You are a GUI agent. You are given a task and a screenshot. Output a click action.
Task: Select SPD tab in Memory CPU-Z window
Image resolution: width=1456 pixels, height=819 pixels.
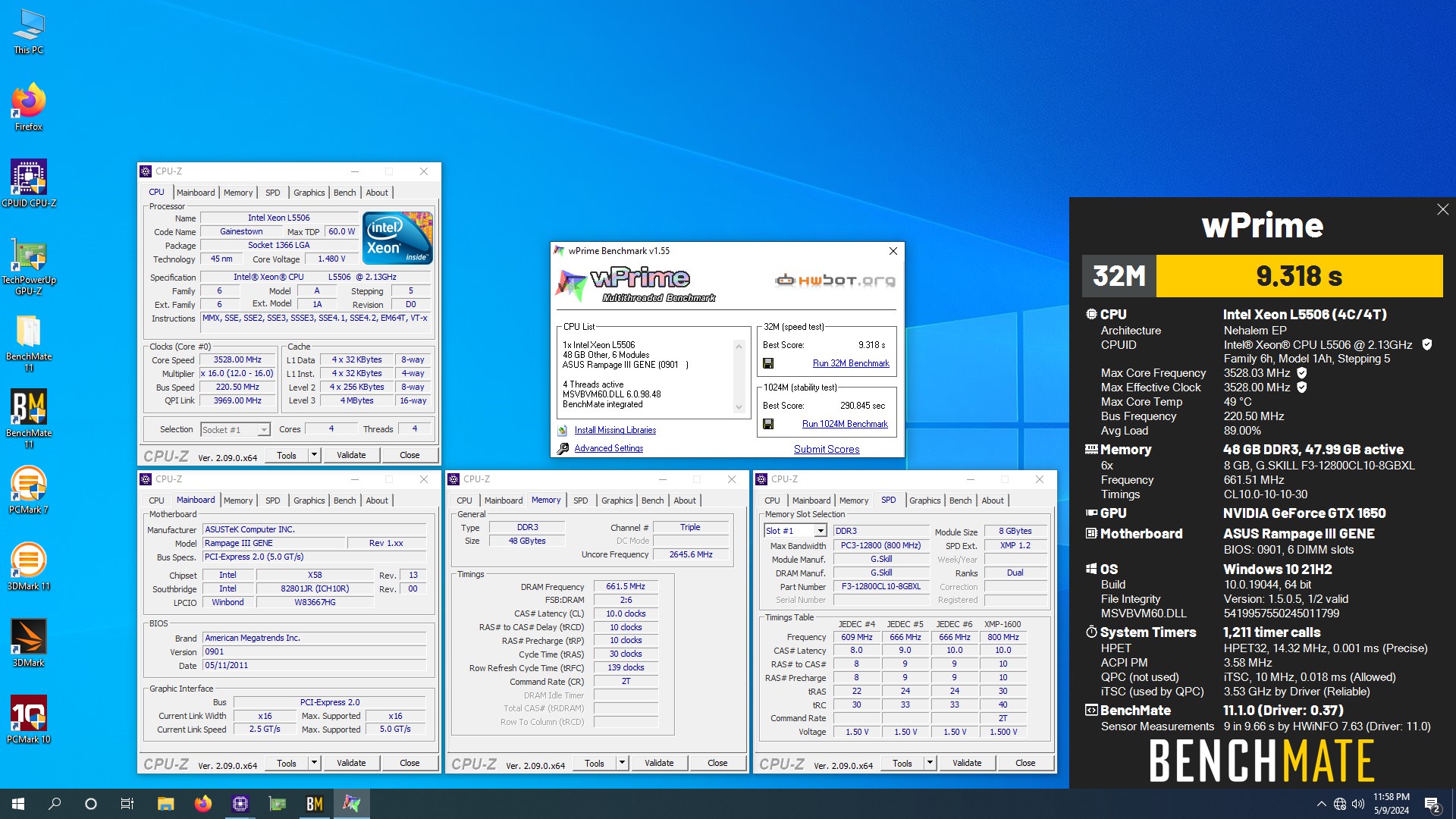(x=580, y=500)
